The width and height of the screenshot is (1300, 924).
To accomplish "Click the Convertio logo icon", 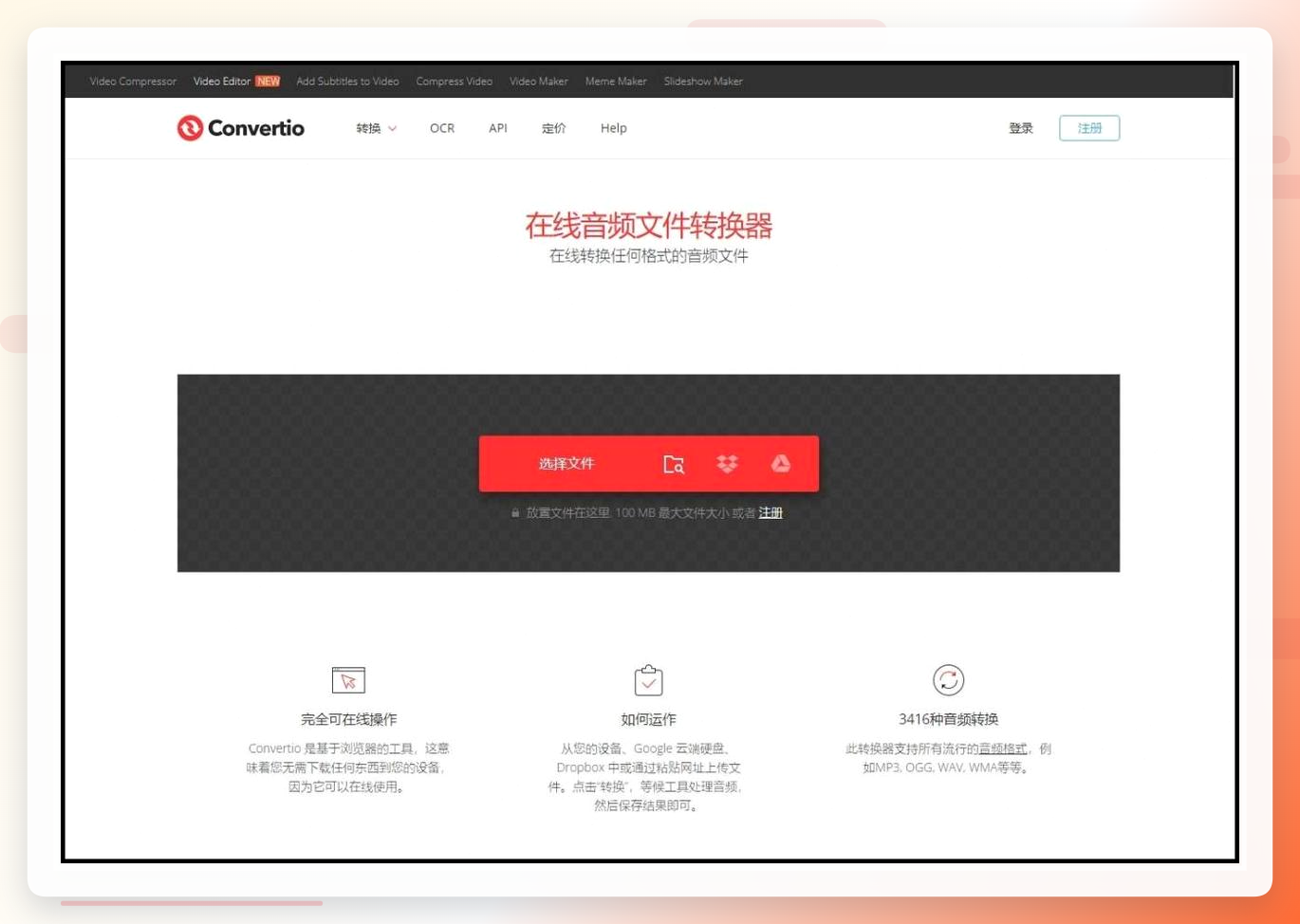I will [190, 128].
